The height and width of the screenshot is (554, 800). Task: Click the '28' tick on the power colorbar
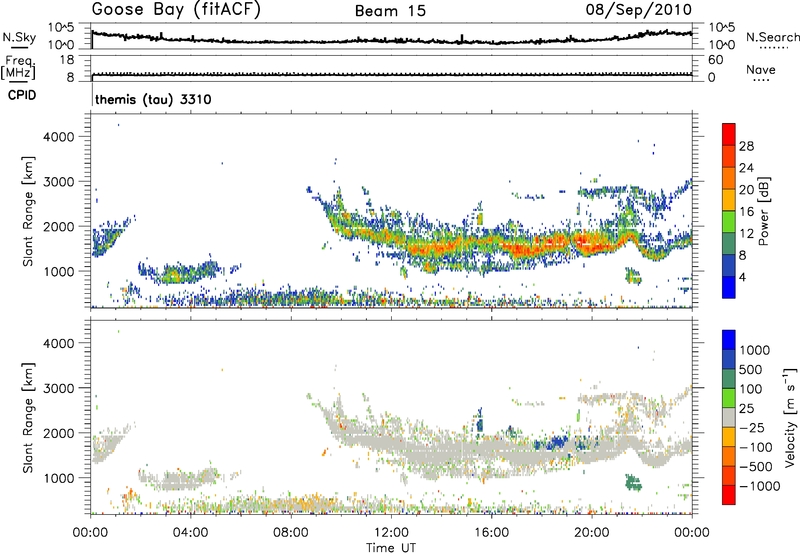pos(746,146)
